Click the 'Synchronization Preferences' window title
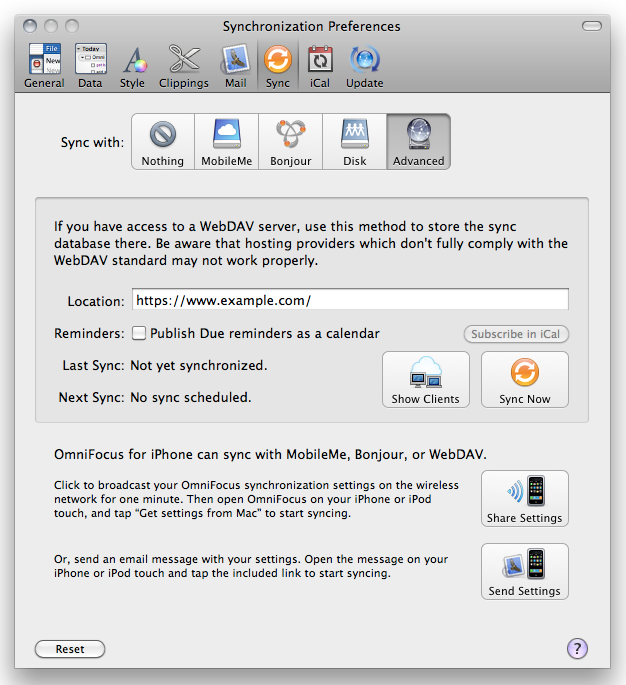The height and width of the screenshot is (685, 626). tap(311, 26)
